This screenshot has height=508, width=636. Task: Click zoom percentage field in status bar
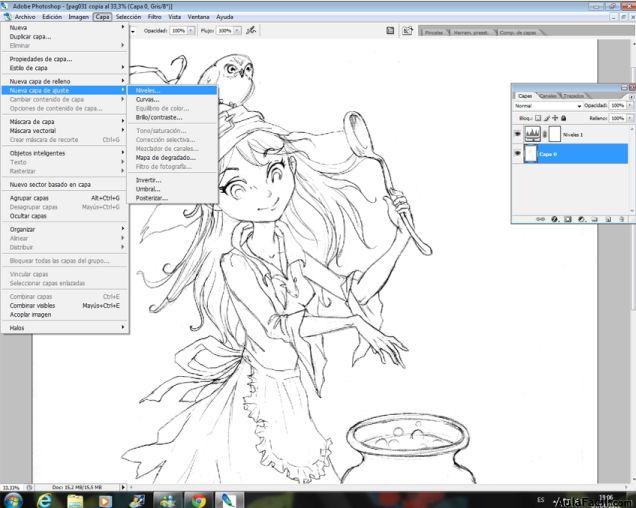click(x=12, y=487)
